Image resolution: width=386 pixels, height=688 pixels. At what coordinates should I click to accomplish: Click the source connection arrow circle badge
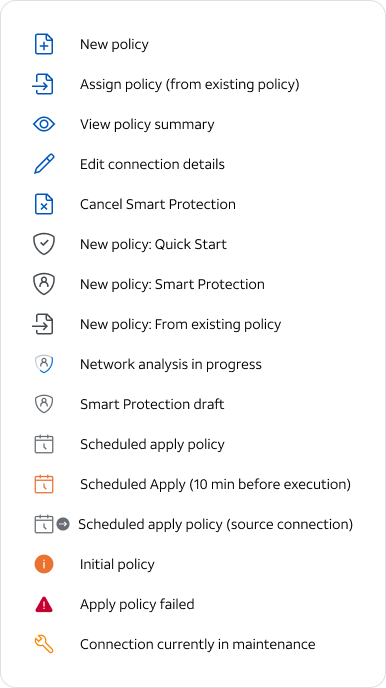(x=63, y=524)
